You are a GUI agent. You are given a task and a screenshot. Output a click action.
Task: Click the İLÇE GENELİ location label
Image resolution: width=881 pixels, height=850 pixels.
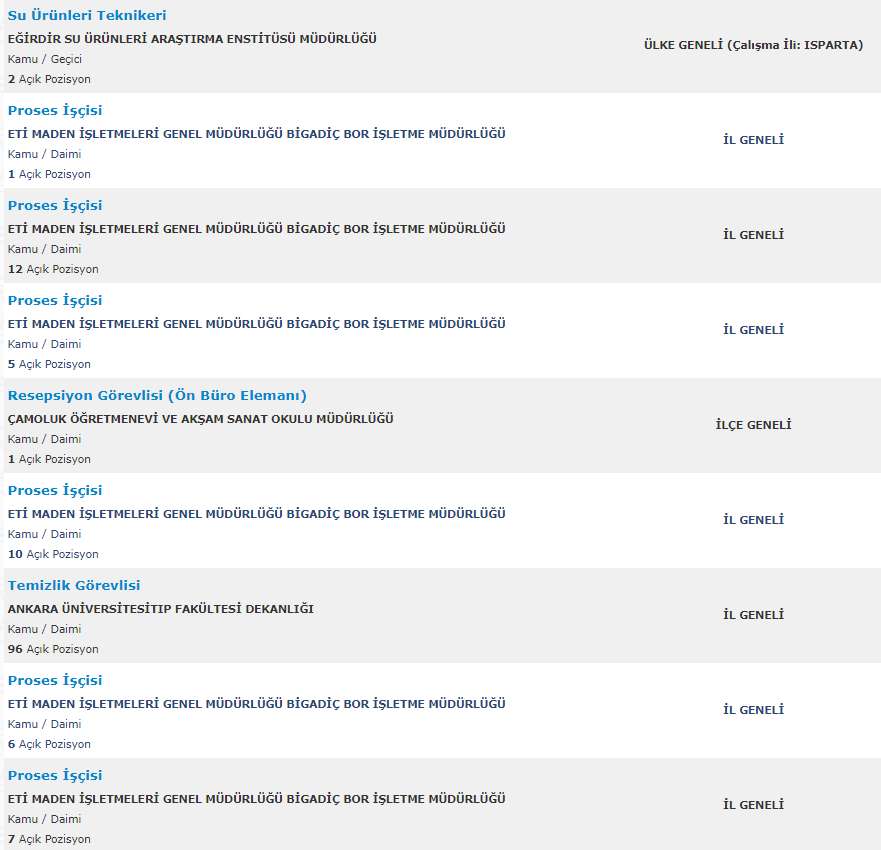pos(753,425)
